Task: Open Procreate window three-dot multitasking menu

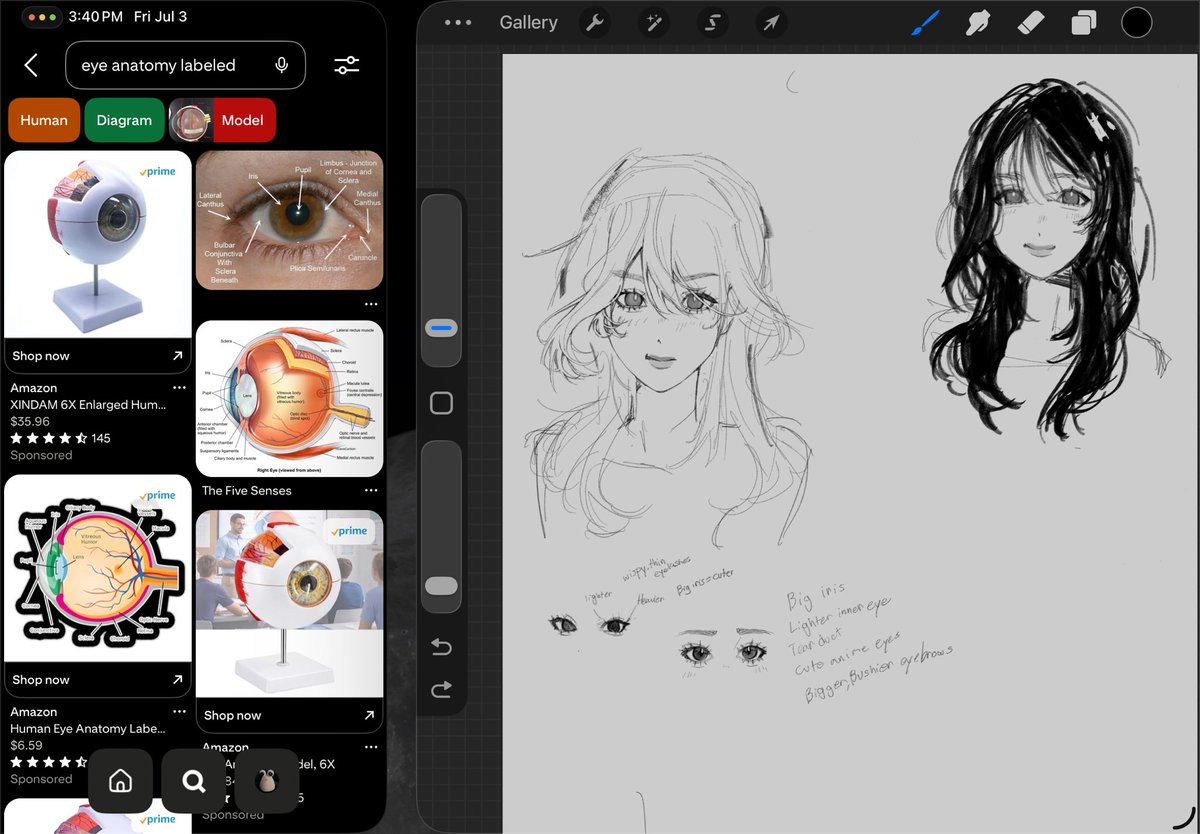Action: 458,22
